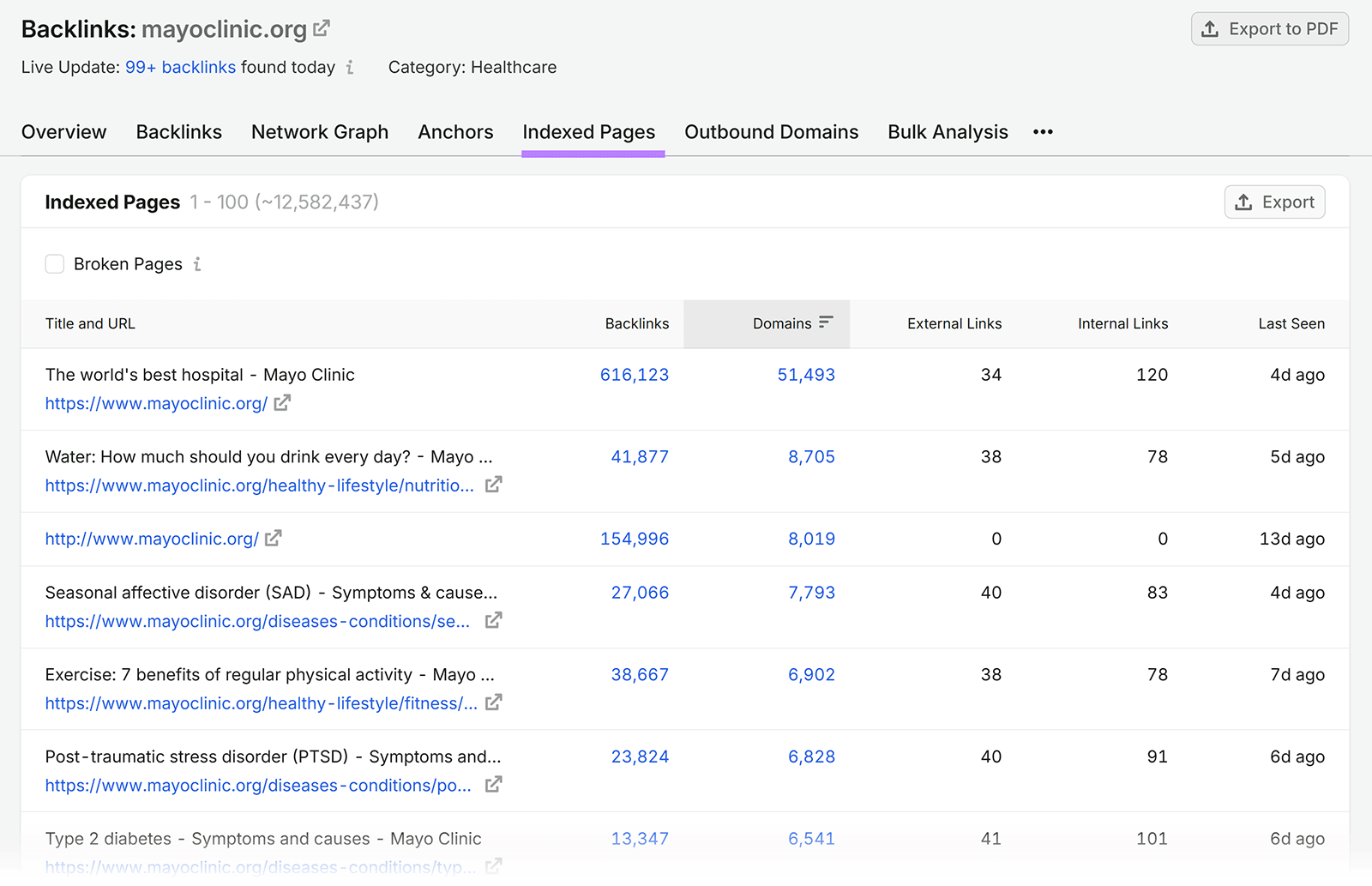This screenshot has height=886, width=1372.
Task: Click external link icon beside https://www.mayoclinic.org/
Action: (282, 403)
